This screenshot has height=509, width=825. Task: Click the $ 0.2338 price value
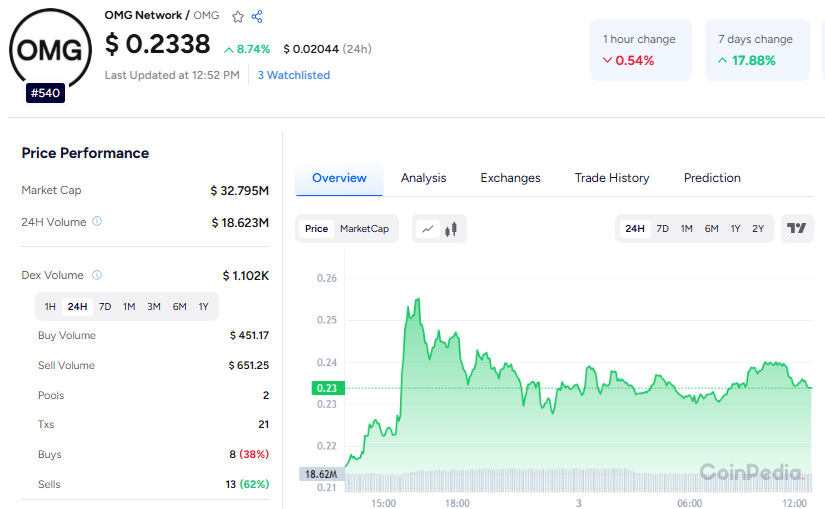click(x=157, y=44)
